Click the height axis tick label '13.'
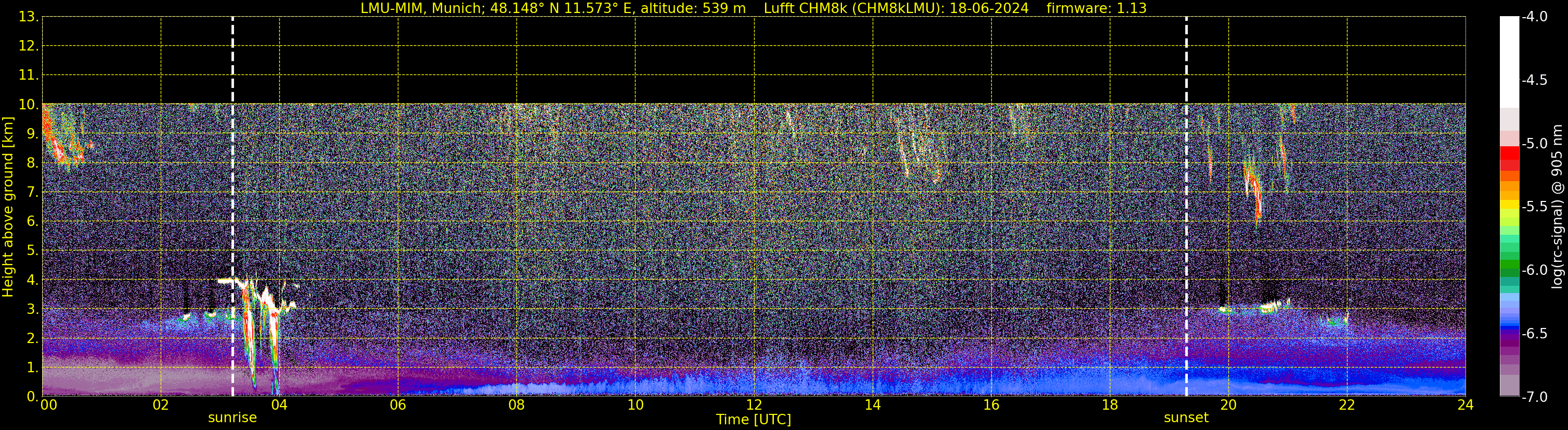 coord(29,17)
